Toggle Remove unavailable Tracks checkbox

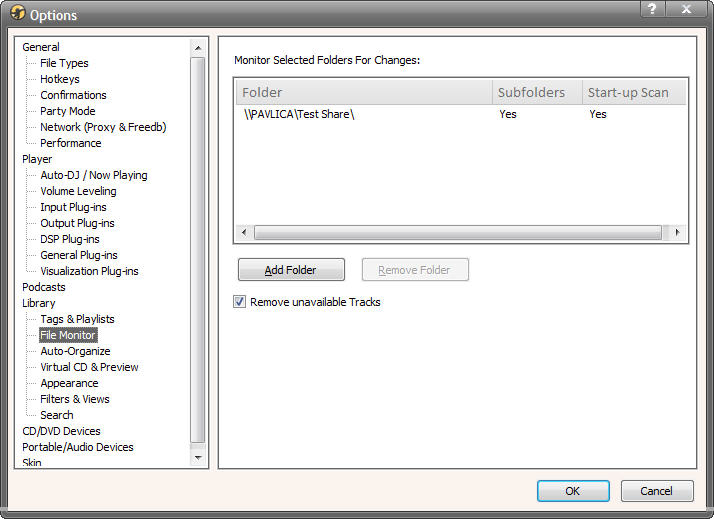(x=240, y=302)
